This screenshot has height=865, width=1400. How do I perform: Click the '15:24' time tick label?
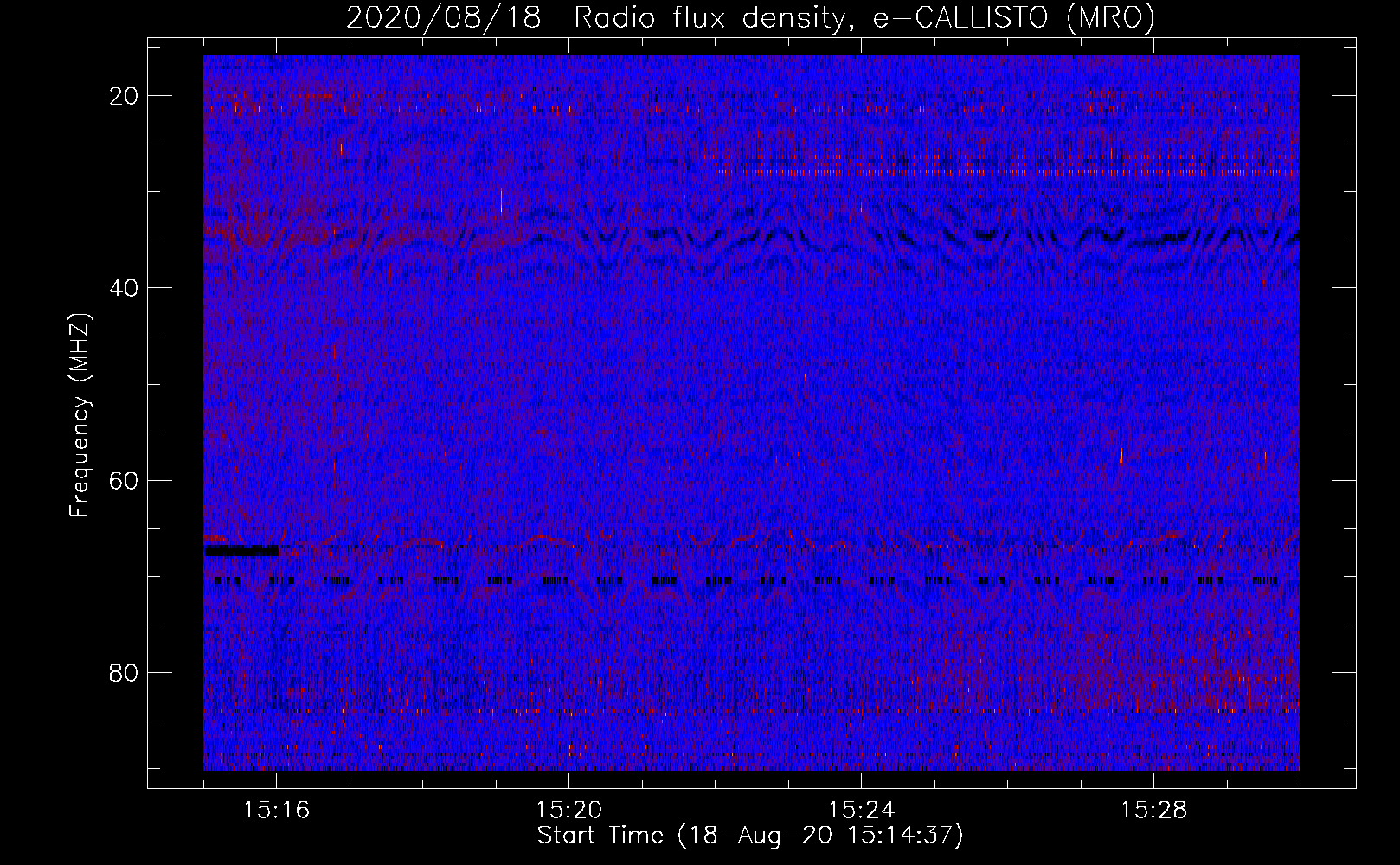tap(862, 811)
